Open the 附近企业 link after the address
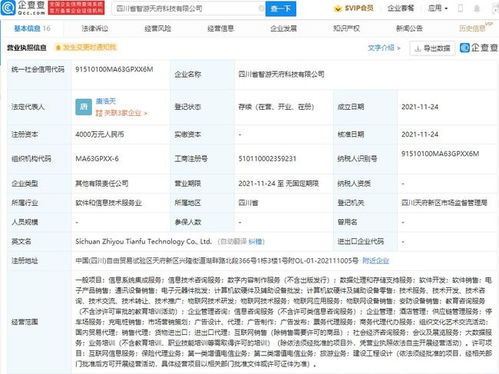Screen dimensions: 499x374 (376, 261)
